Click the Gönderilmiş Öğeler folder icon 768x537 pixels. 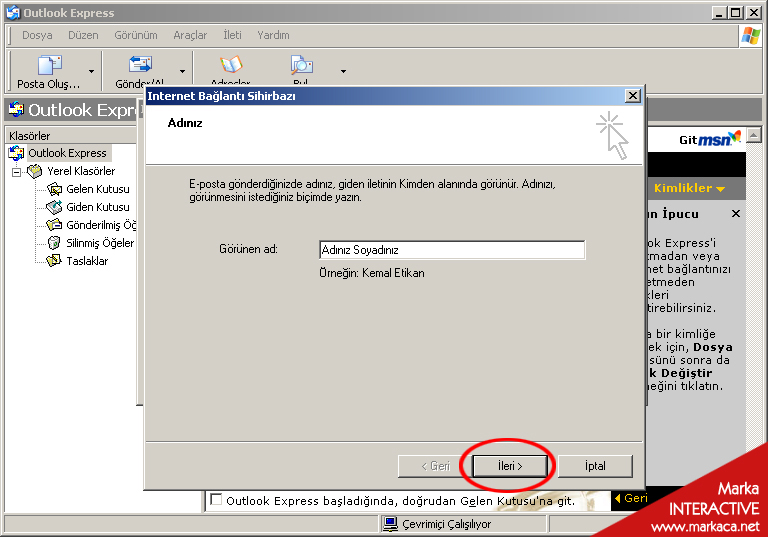click(54, 225)
